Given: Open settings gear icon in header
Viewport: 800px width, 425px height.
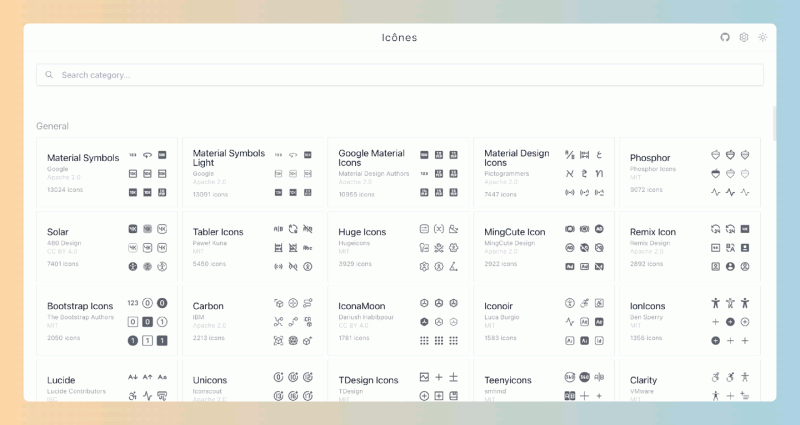Looking at the screenshot, I should click(x=744, y=37).
